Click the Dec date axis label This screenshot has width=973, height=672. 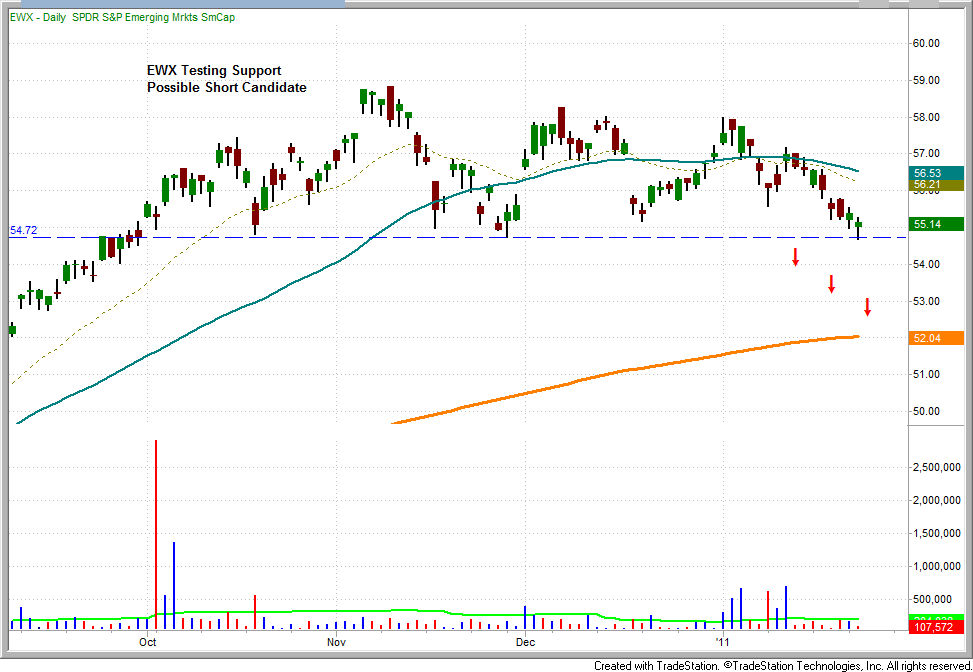point(525,642)
